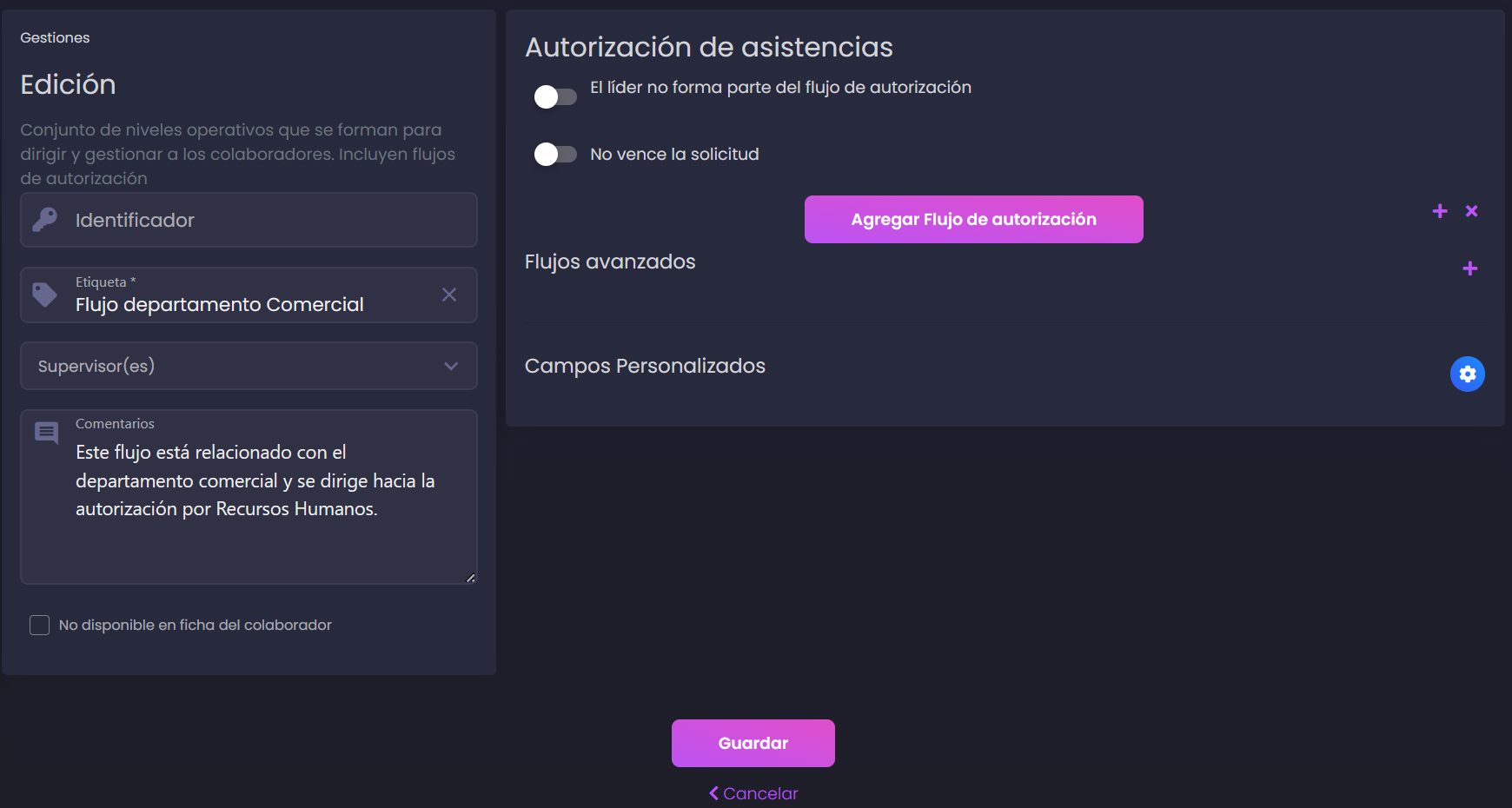Screen dimensions: 1512x808
Task: Clear the Etiqueta field with the X icon
Action: tap(449, 295)
